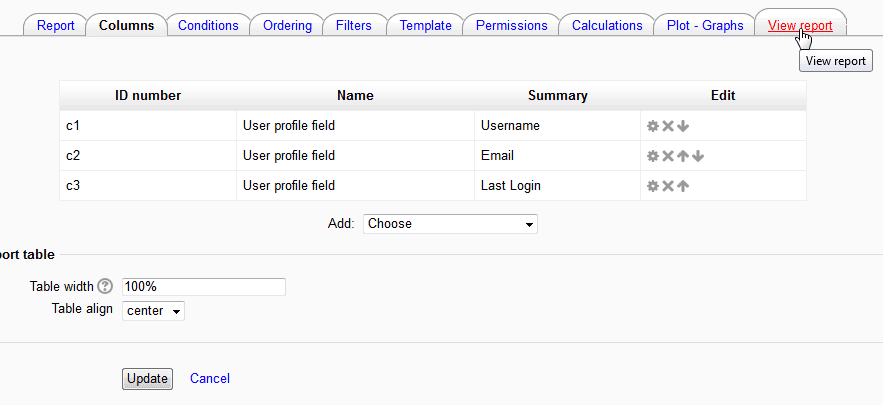The height and width of the screenshot is (405, 883).
Task: Click the Table width help icon
Action: [105, 287]
